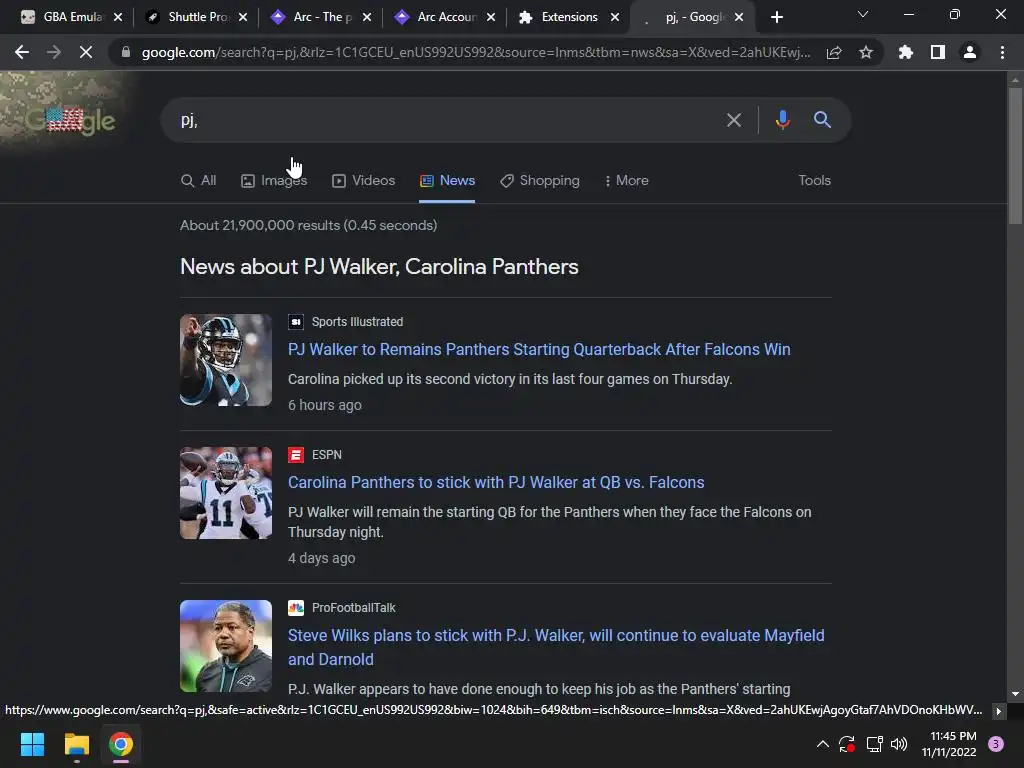The width and height of the screenshot is (1024, 768).
Task: Click the ESPN source label
Action: click(x=327, y=455)
